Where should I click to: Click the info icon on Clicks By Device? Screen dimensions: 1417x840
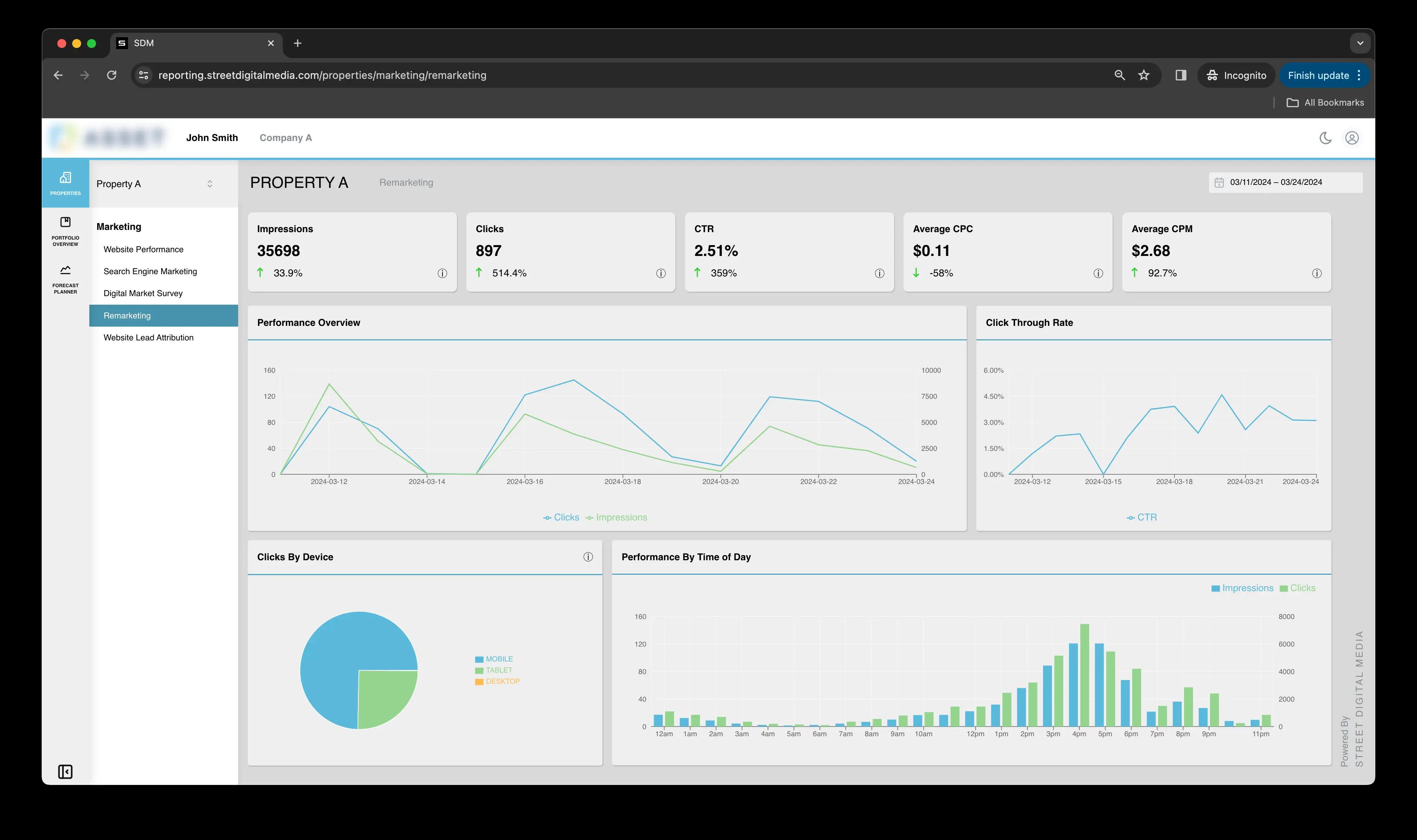point(588,557)
